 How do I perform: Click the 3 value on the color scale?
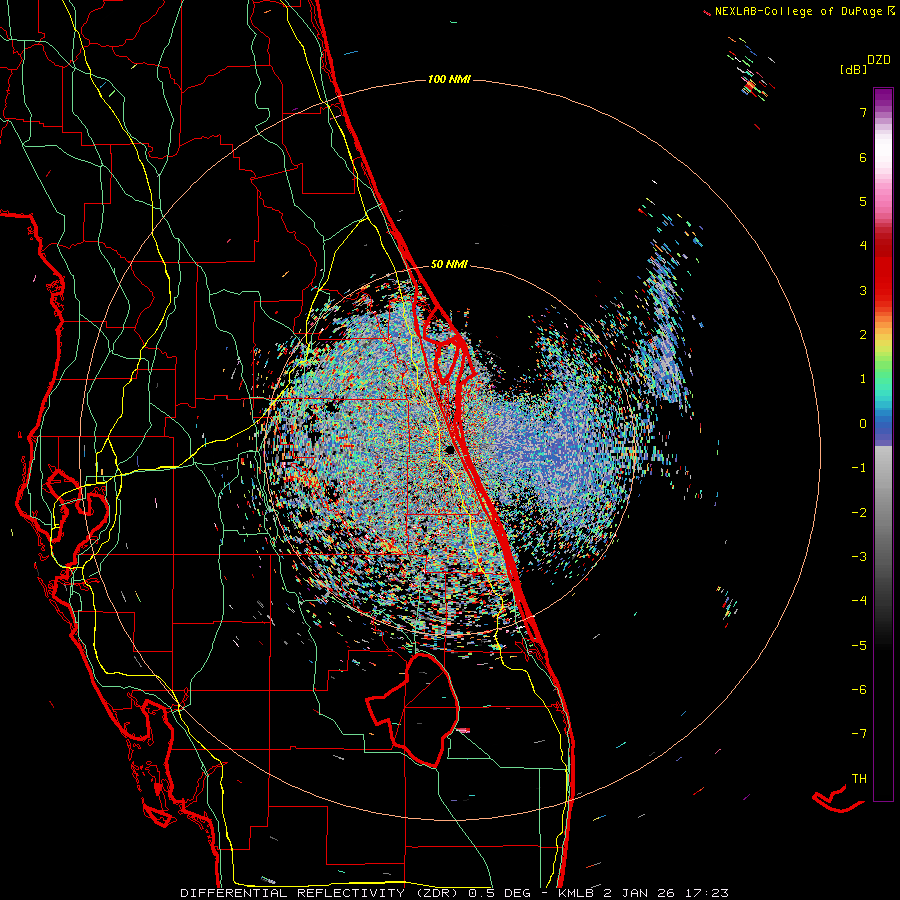click(863, 290)
